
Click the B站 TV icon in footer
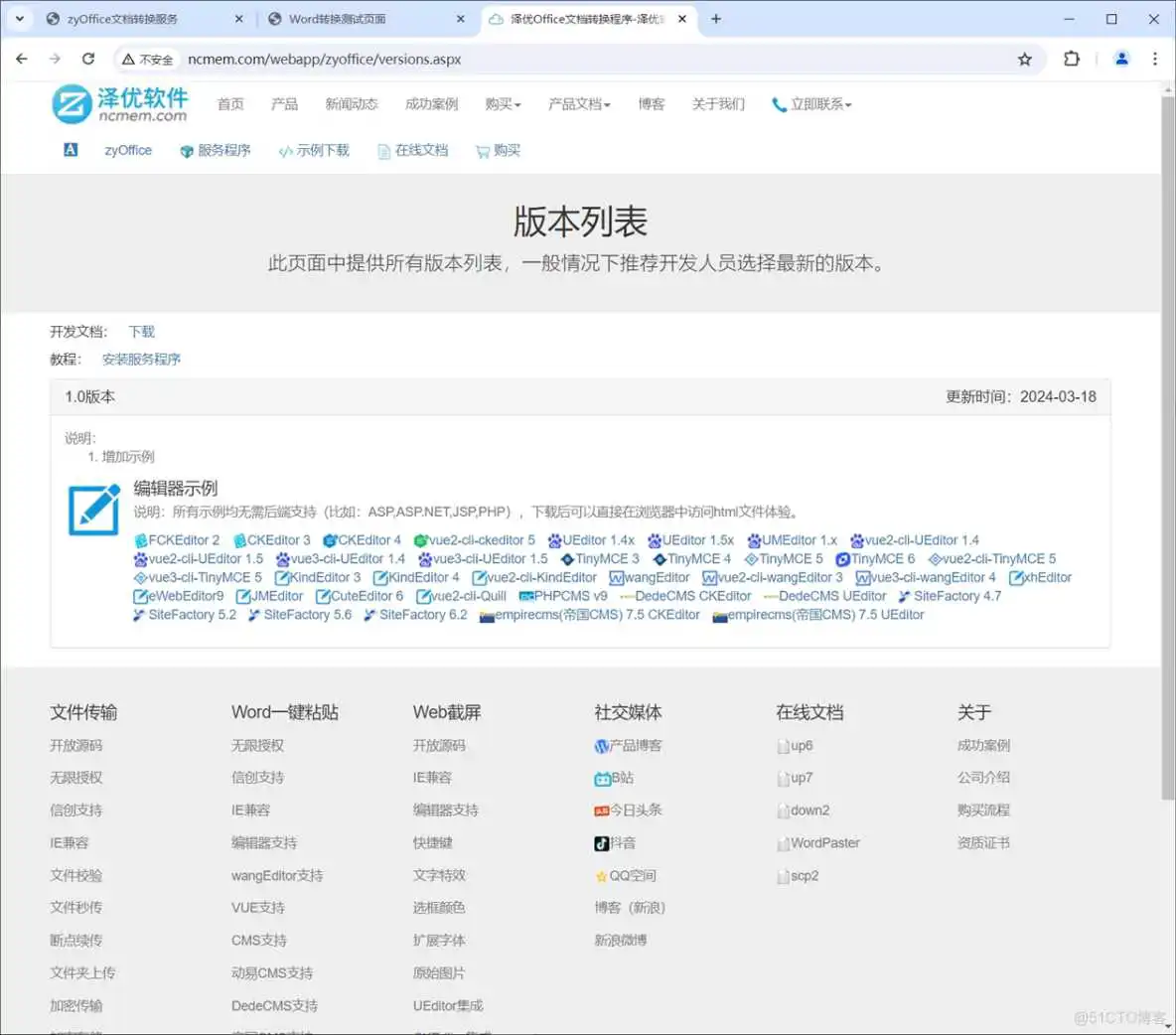tap(601, 778)
